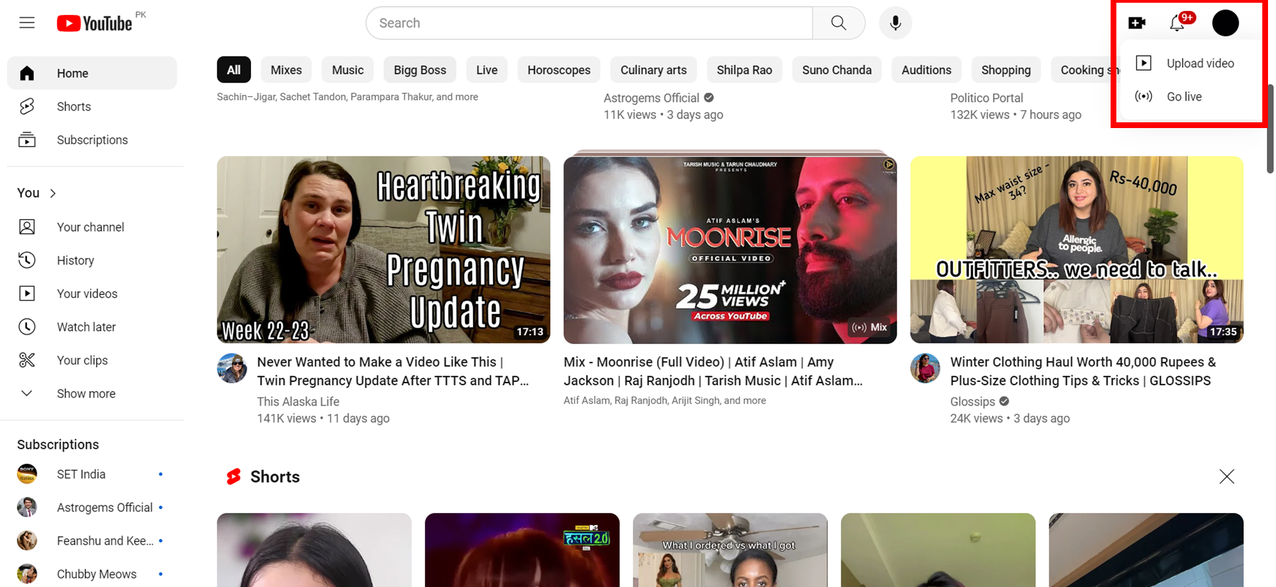1276x587 pixels.
Task: Select the Shopping chip
Action: [x=1006, y=70]
